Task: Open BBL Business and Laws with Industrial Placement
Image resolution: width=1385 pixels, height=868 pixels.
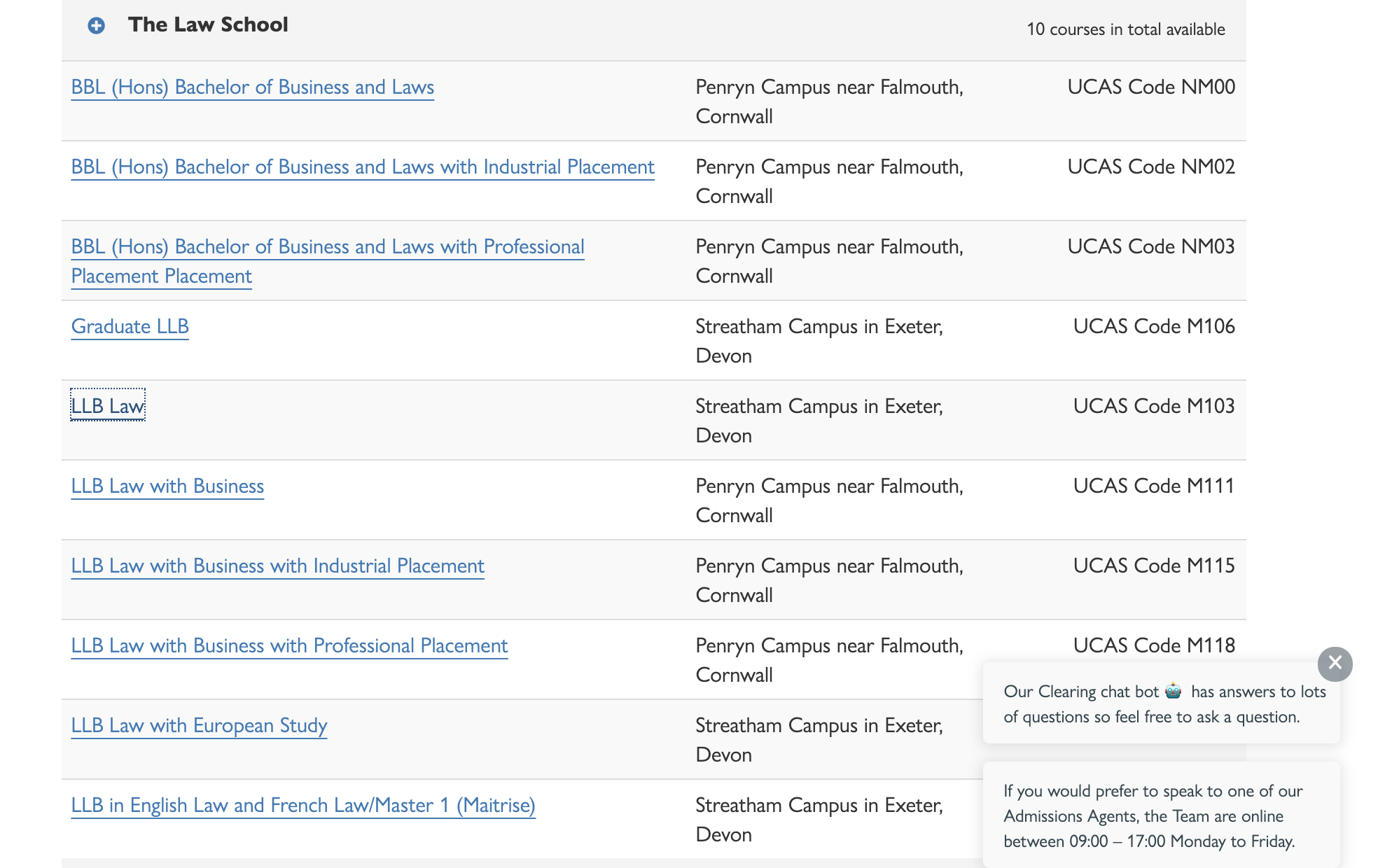Action: (x=363, y=167)
